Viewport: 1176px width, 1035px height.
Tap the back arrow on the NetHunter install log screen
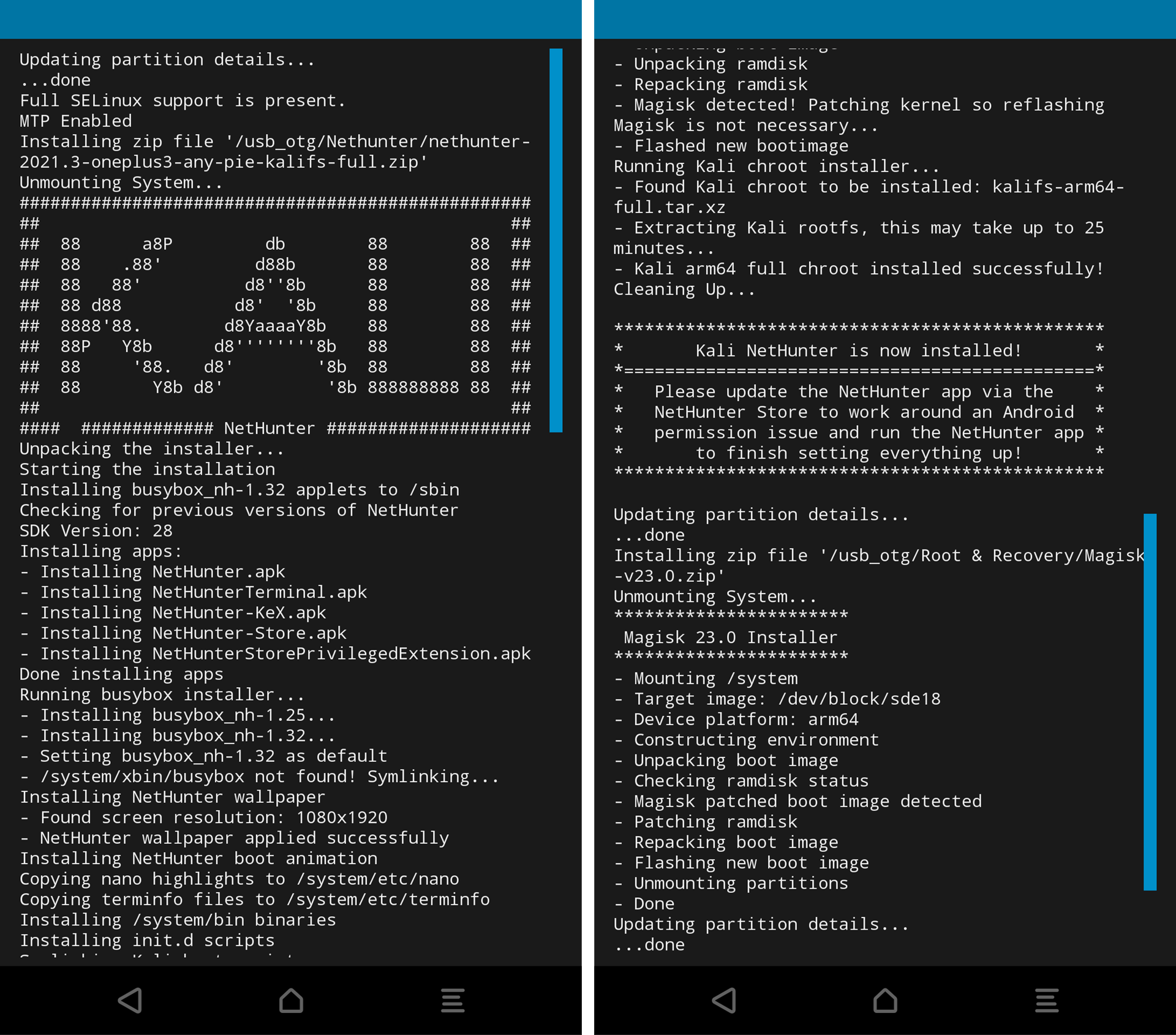130,1000
